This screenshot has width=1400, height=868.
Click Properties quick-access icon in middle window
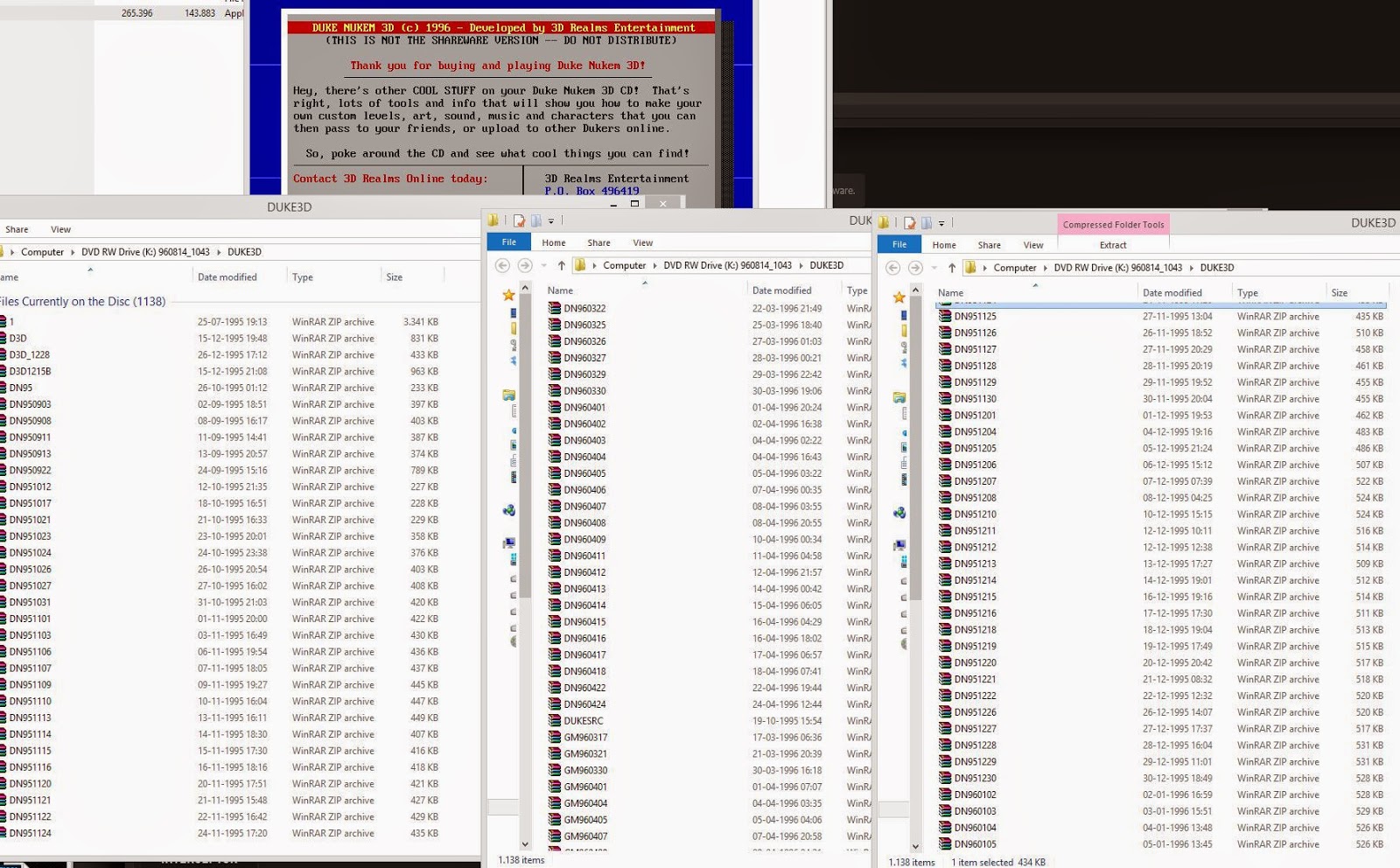click(519, 220)
